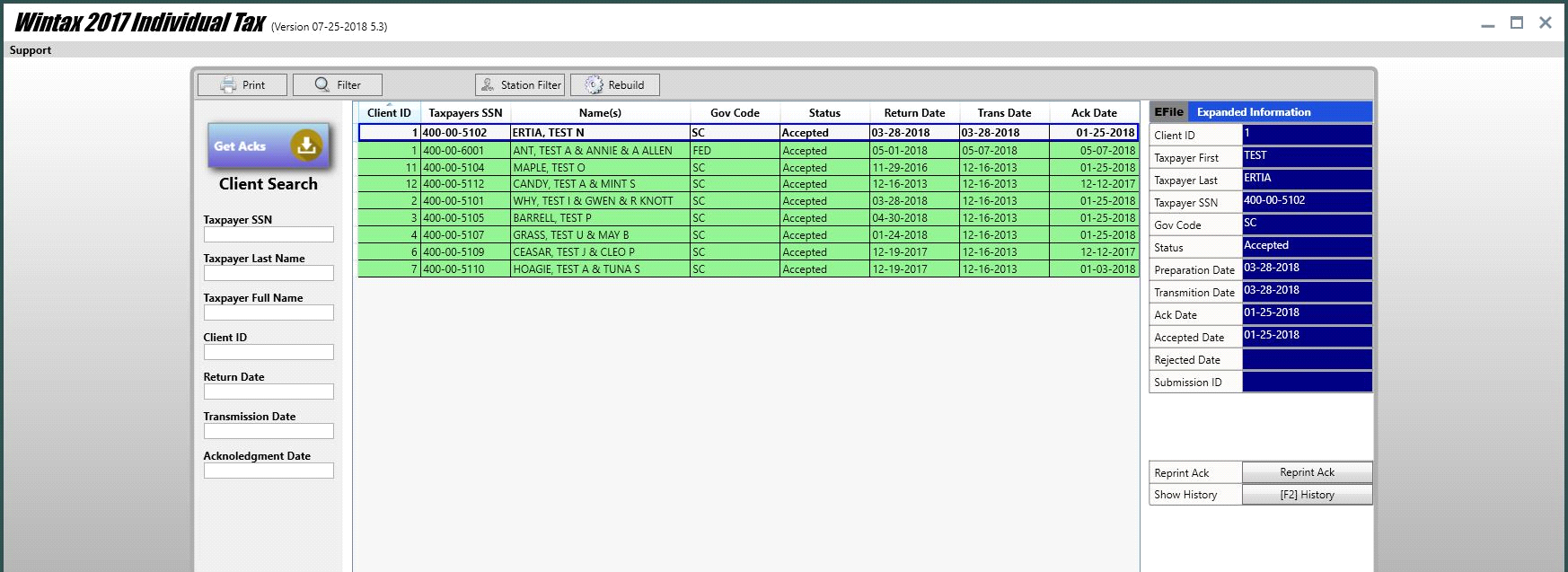Click Return Date cell 01-24-2018
Screen dimensions: 1568x572
point(914,235)
